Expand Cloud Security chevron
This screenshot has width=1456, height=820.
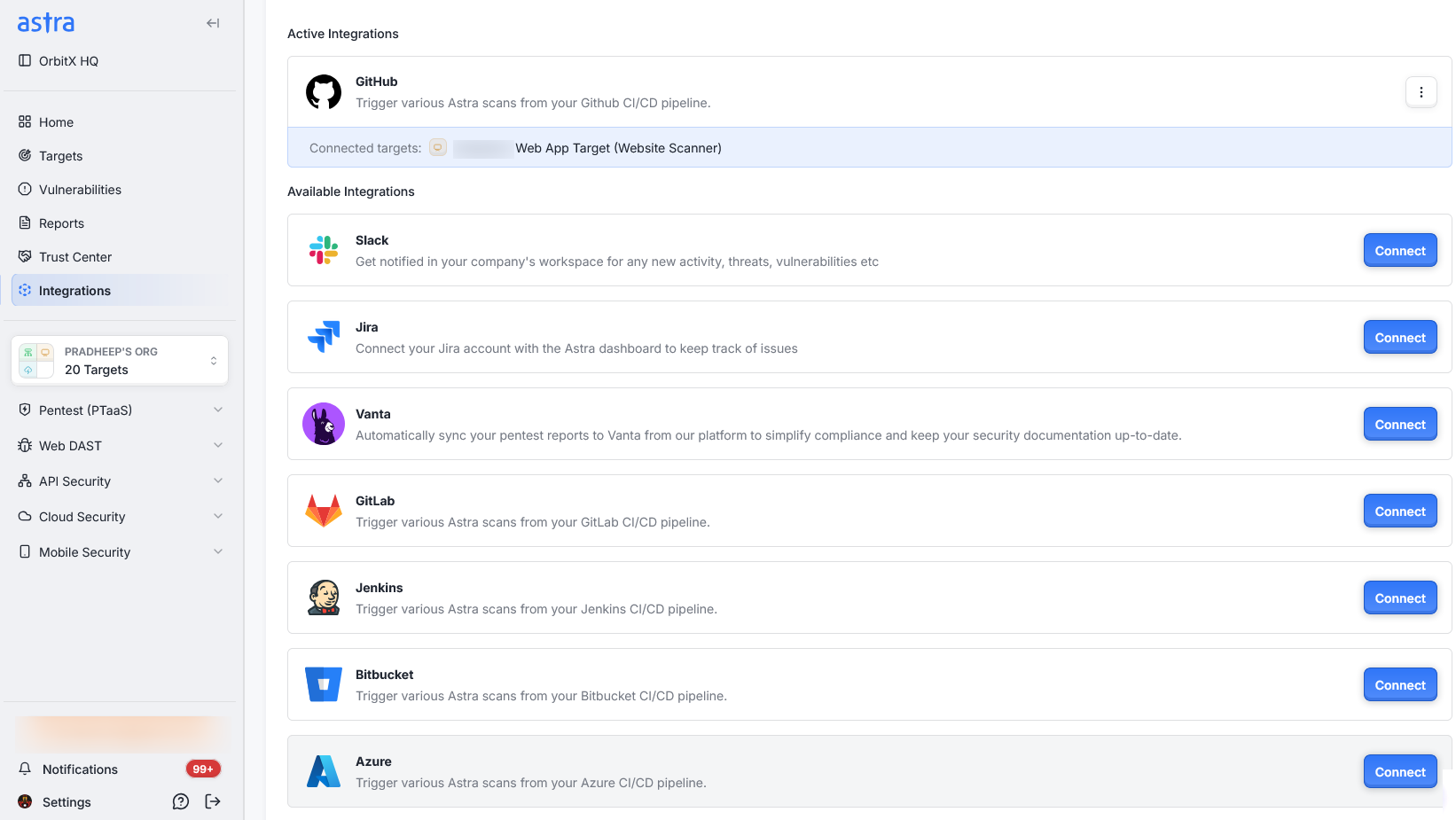(x=218, y=516)
